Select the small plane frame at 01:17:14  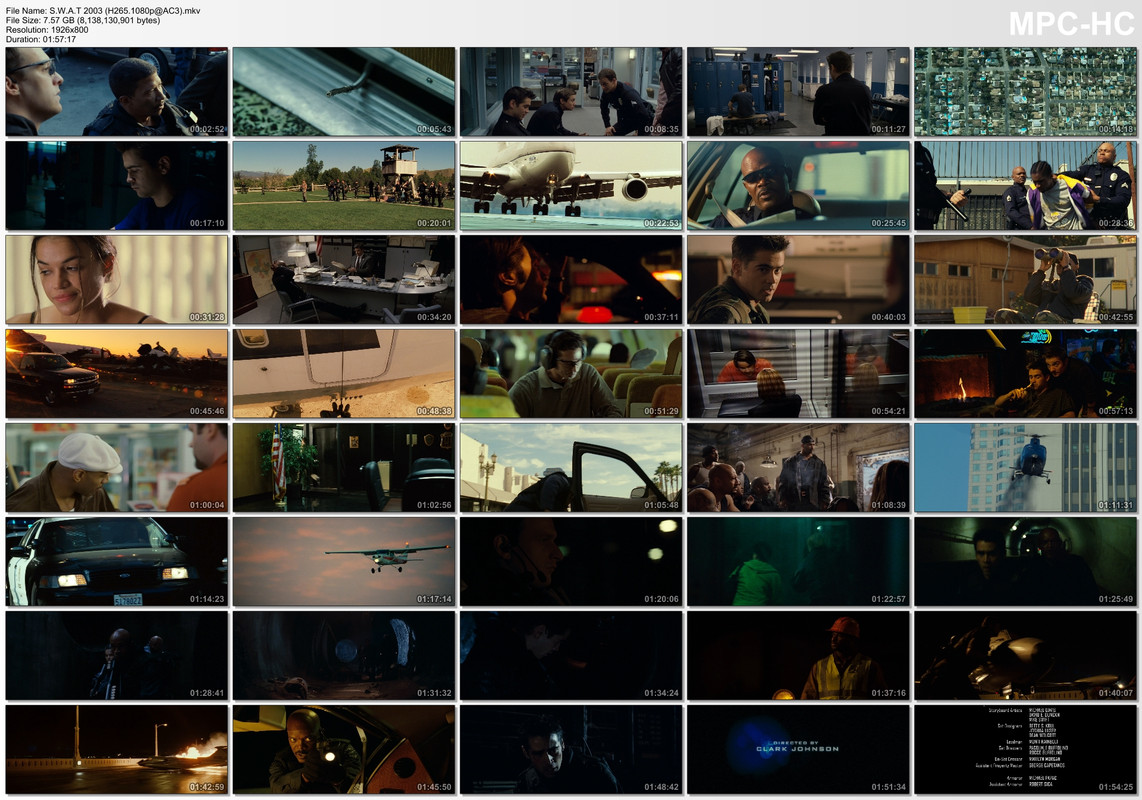[344, 562]
